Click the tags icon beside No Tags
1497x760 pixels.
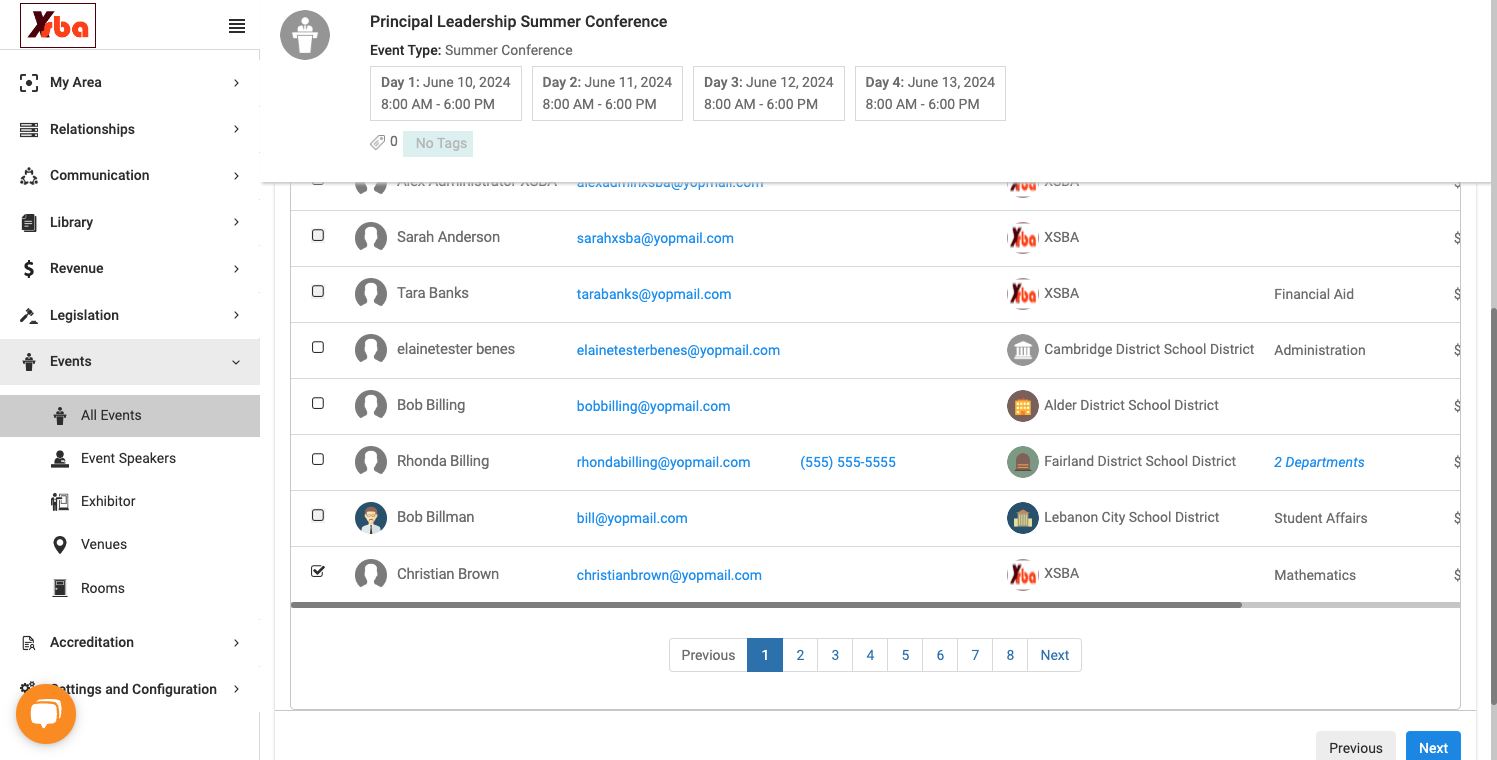point(378,143)
